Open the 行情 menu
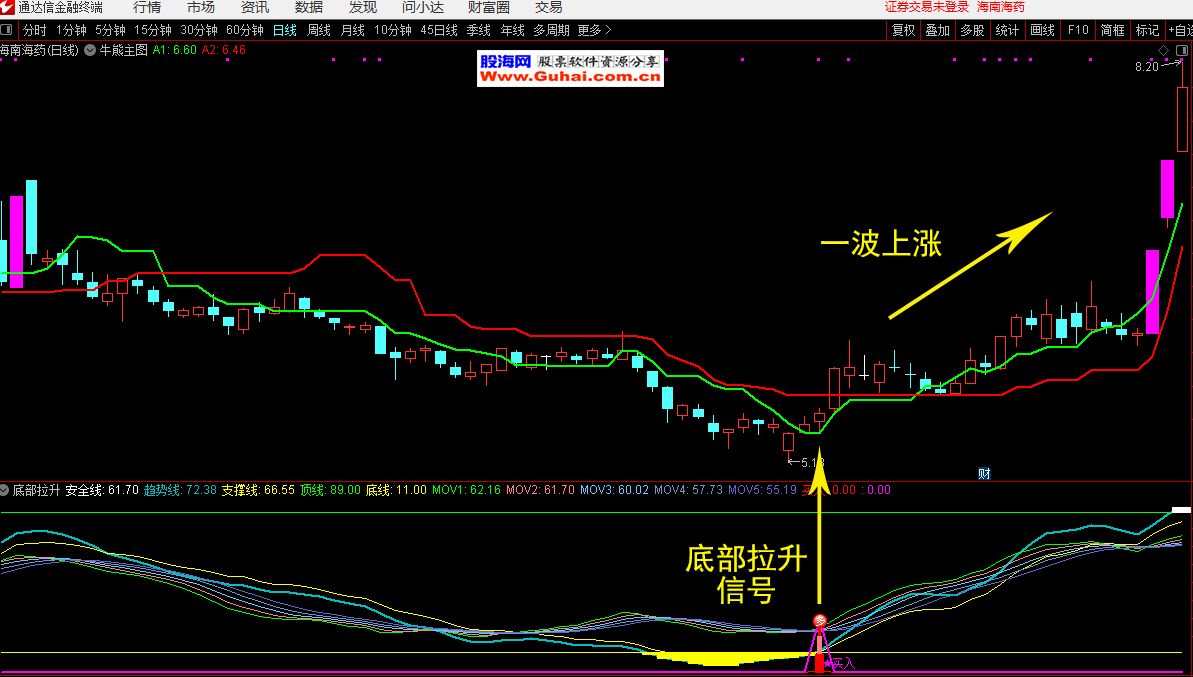The image size is (1193, 677). pos(147,8)
